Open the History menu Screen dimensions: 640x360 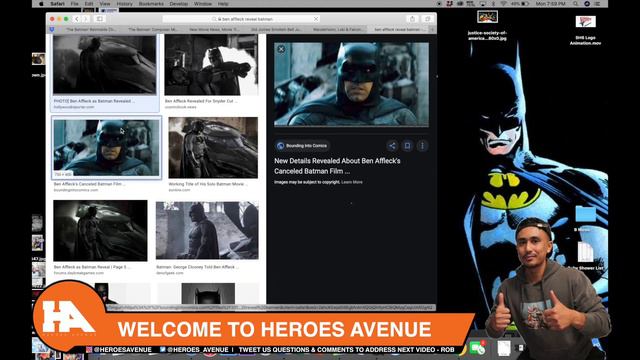(x=124, y=4)
